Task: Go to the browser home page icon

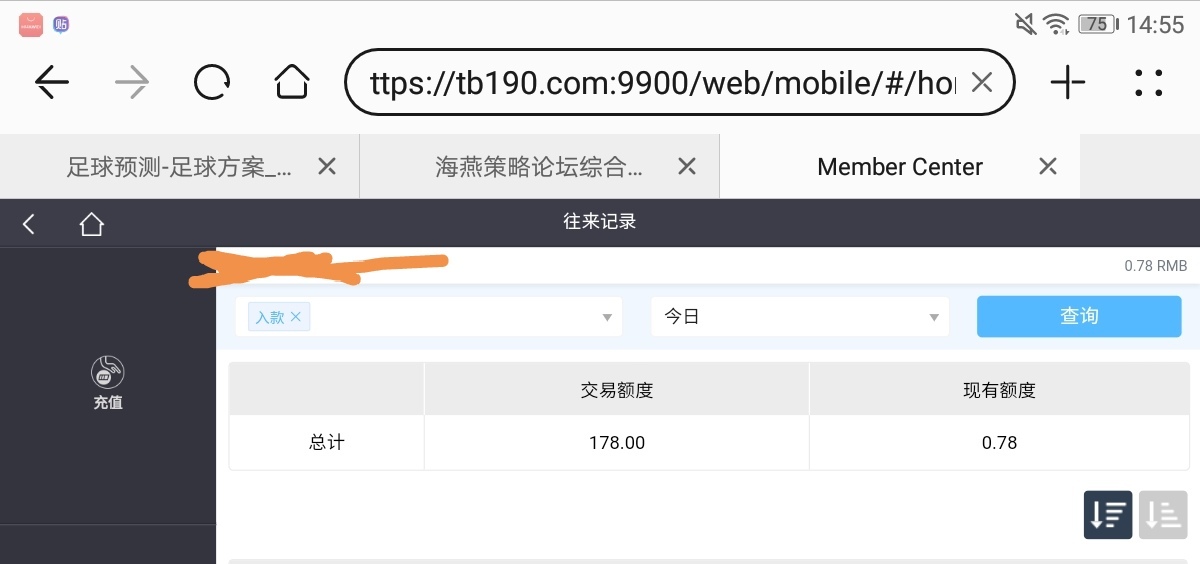Action: click(x=292, y=82)
